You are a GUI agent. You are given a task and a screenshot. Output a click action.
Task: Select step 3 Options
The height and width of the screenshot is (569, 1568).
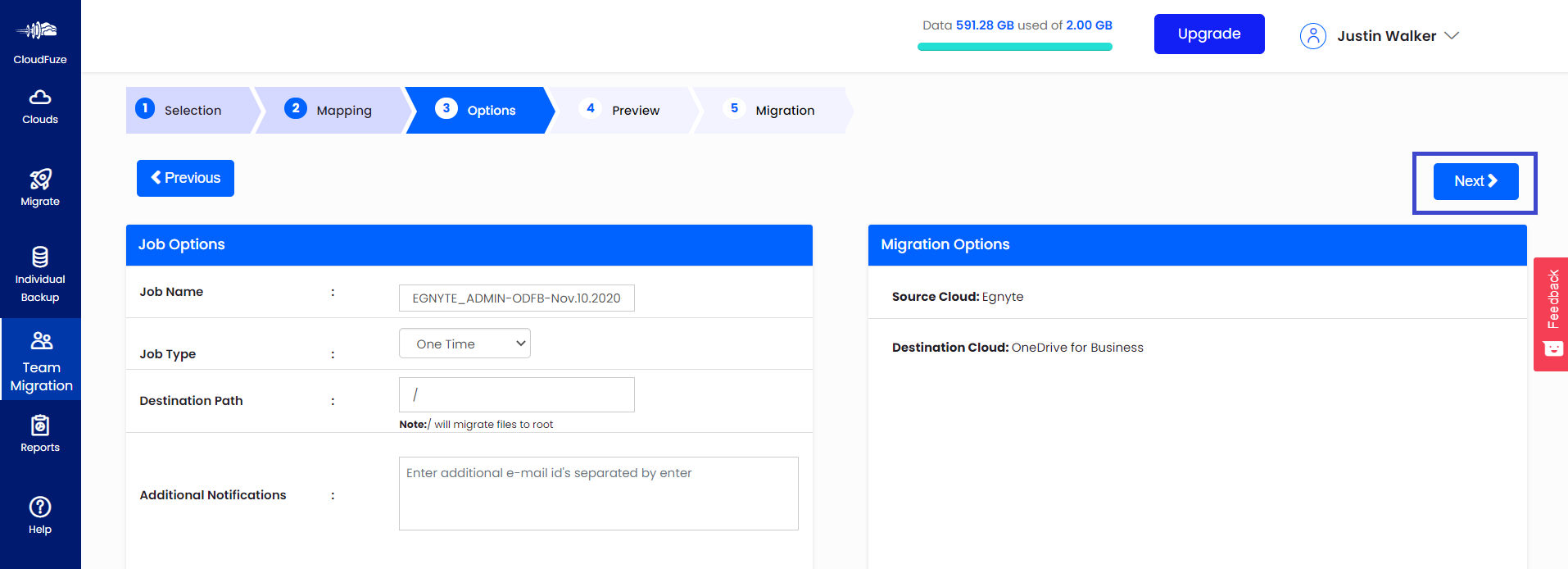pos(479,110)
